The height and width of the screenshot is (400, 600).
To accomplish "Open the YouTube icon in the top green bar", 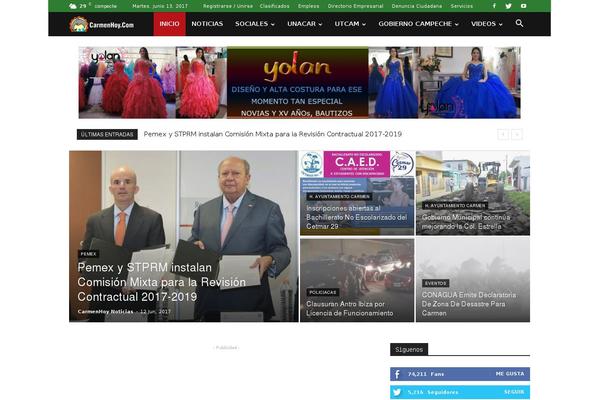I will click(x=523, y=6).
